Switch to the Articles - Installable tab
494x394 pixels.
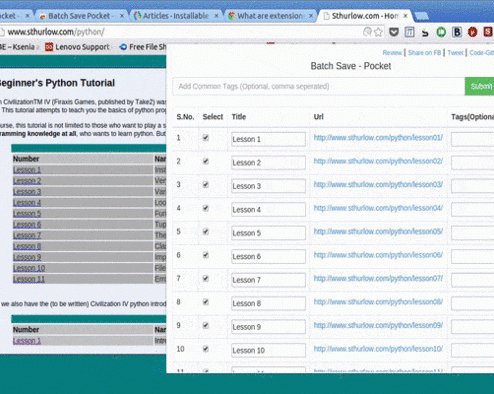[176, 16]
